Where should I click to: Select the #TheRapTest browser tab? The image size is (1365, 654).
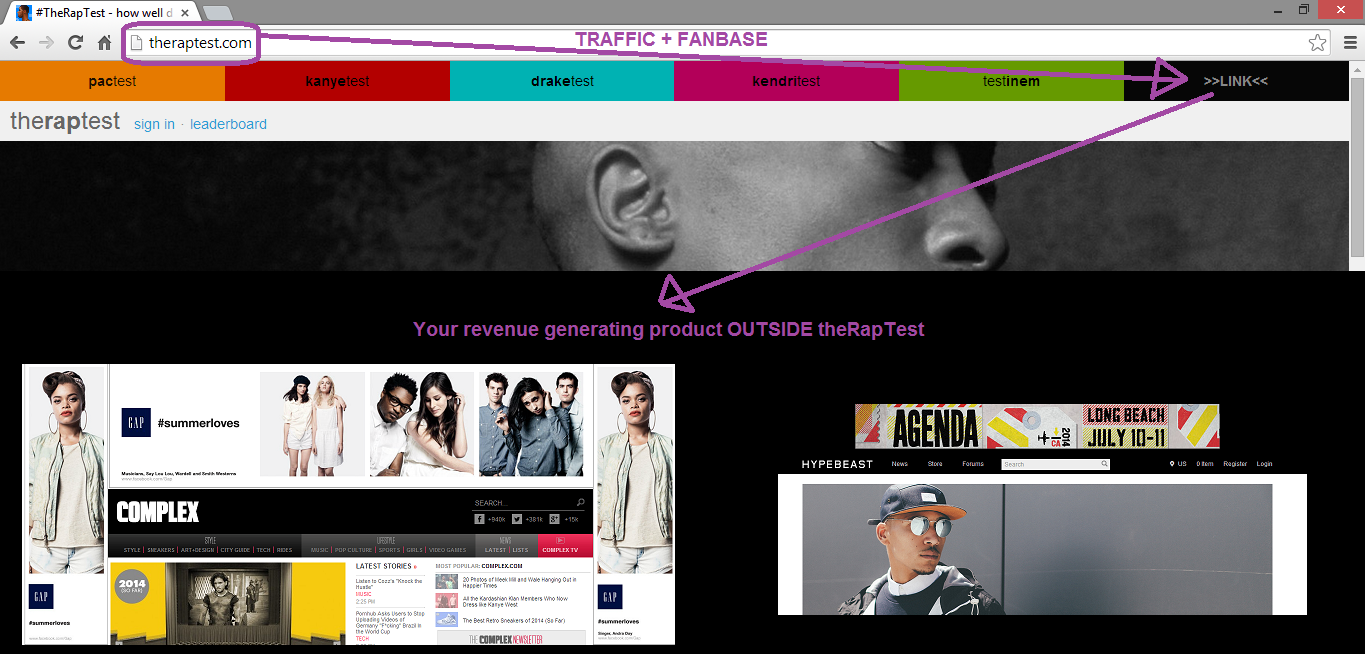point(103,13)
